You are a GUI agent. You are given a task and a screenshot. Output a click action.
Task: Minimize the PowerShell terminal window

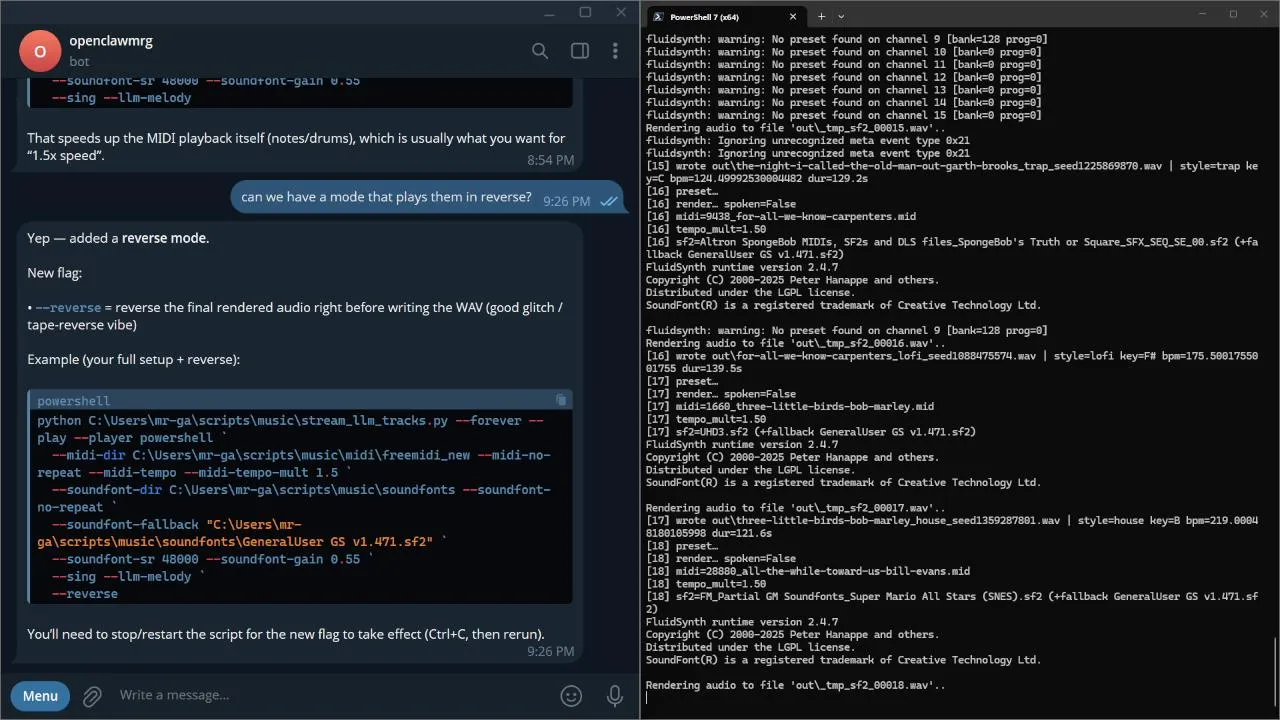pos(1205,14)
